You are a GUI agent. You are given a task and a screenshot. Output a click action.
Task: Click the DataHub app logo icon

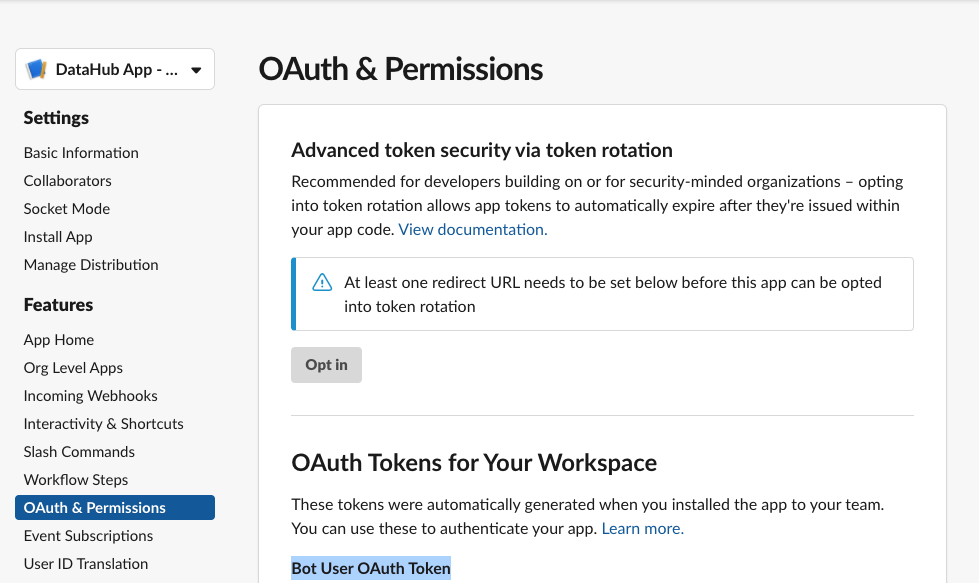click(x=37, y=70)
